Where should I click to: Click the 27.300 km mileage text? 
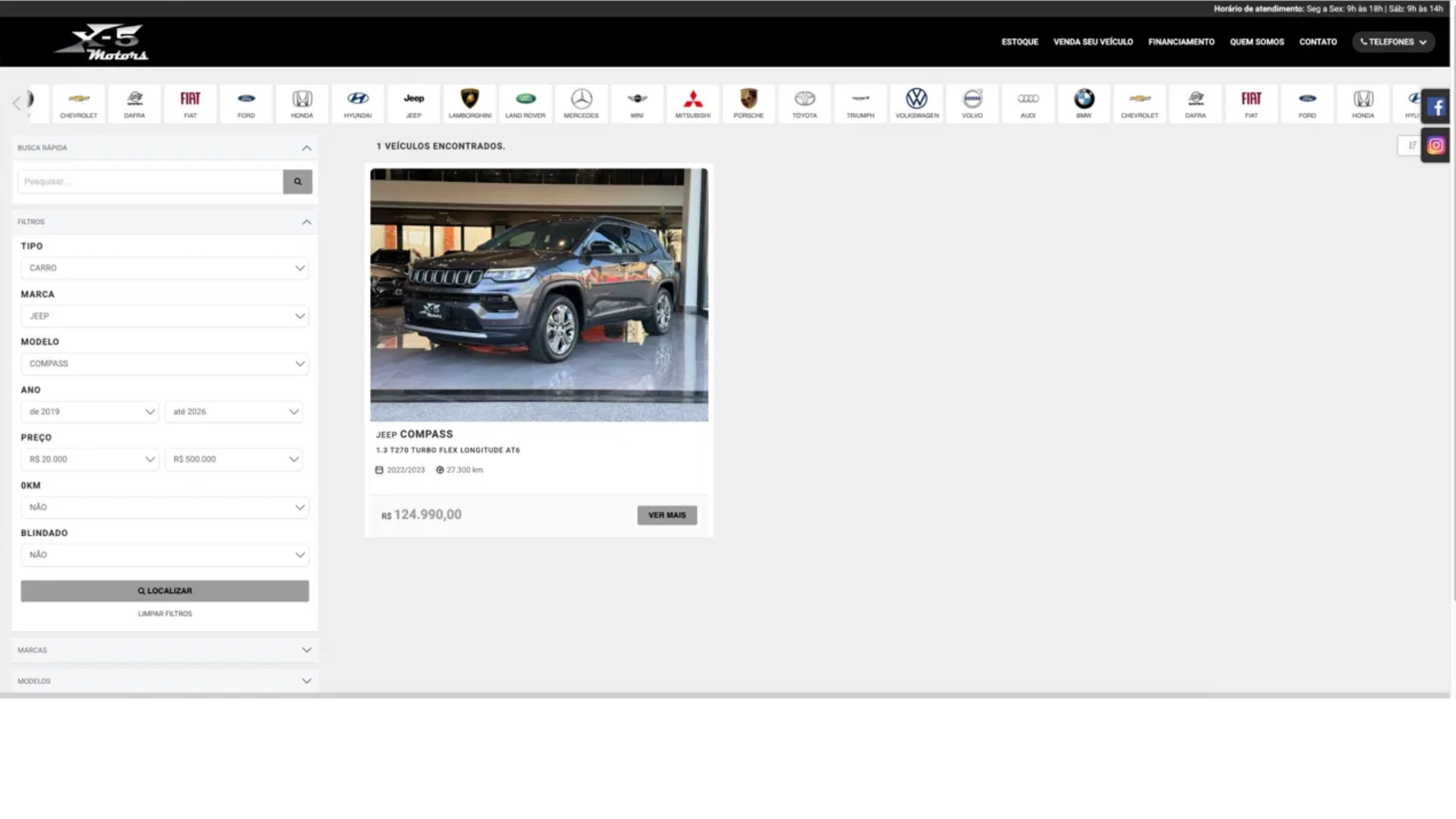(x=464, y=470)
